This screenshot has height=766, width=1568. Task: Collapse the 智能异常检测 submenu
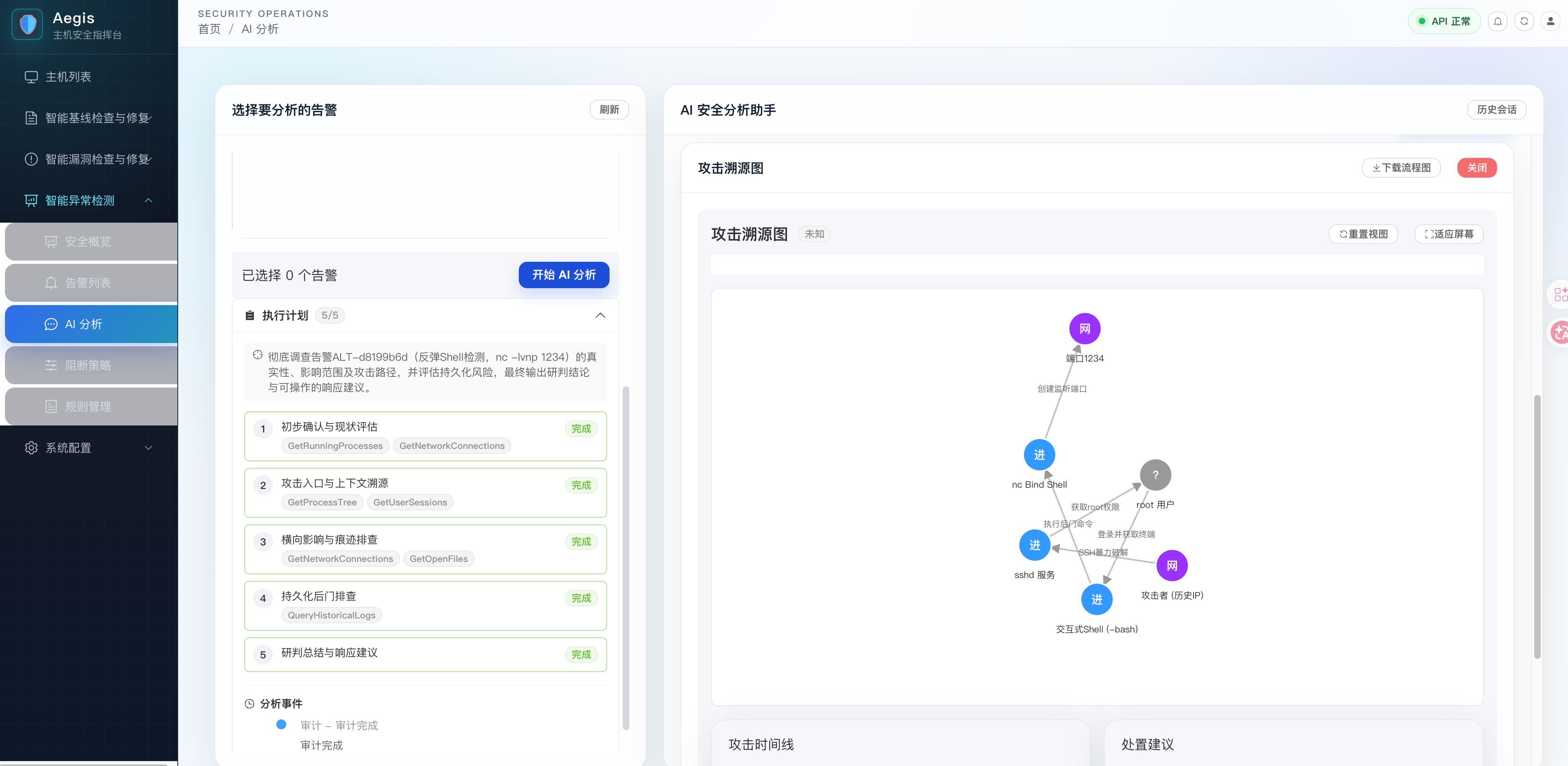click(x=89, y=201)
